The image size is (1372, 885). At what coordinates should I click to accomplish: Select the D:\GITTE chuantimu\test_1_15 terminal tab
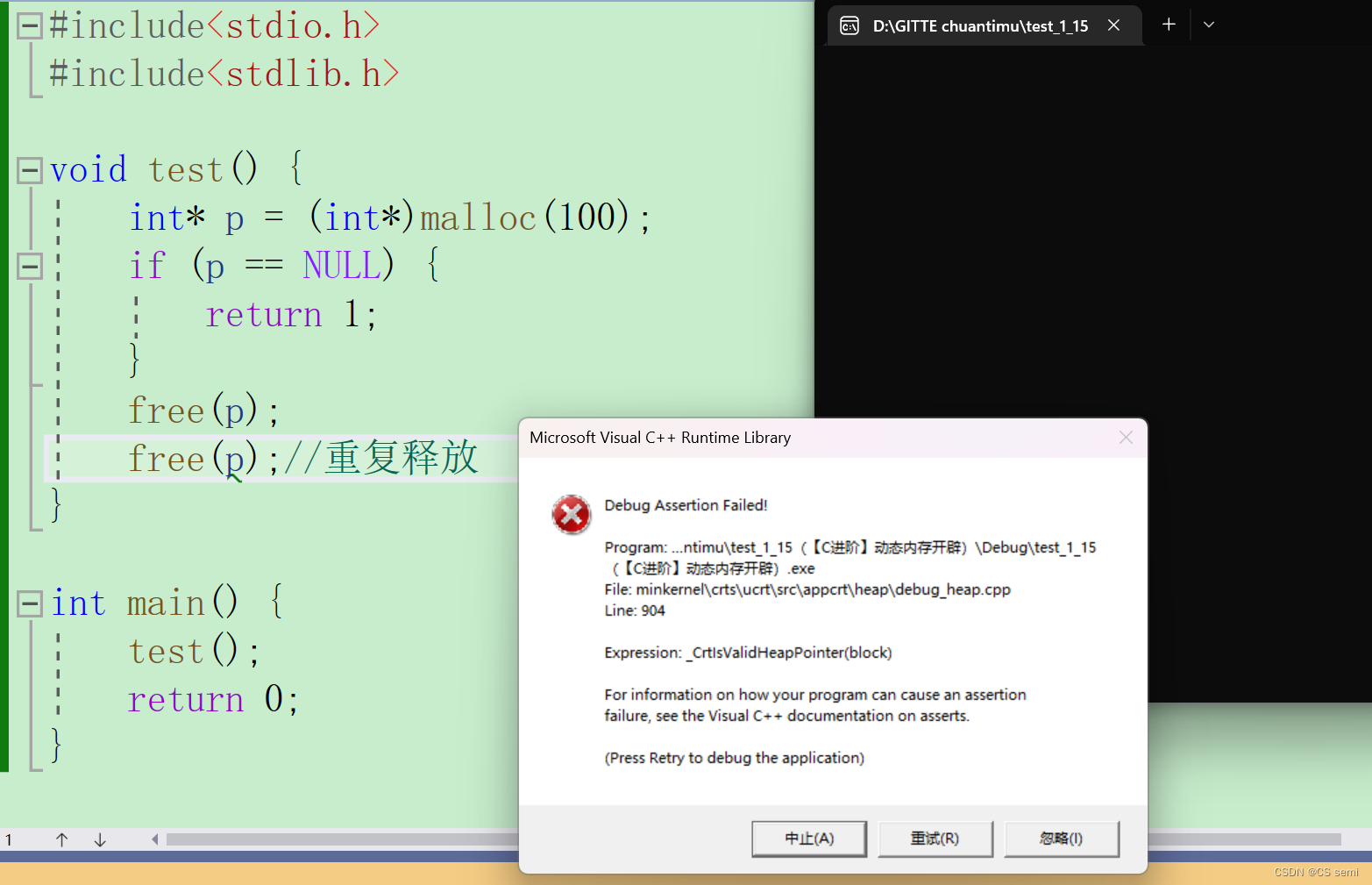click(984, 25)
